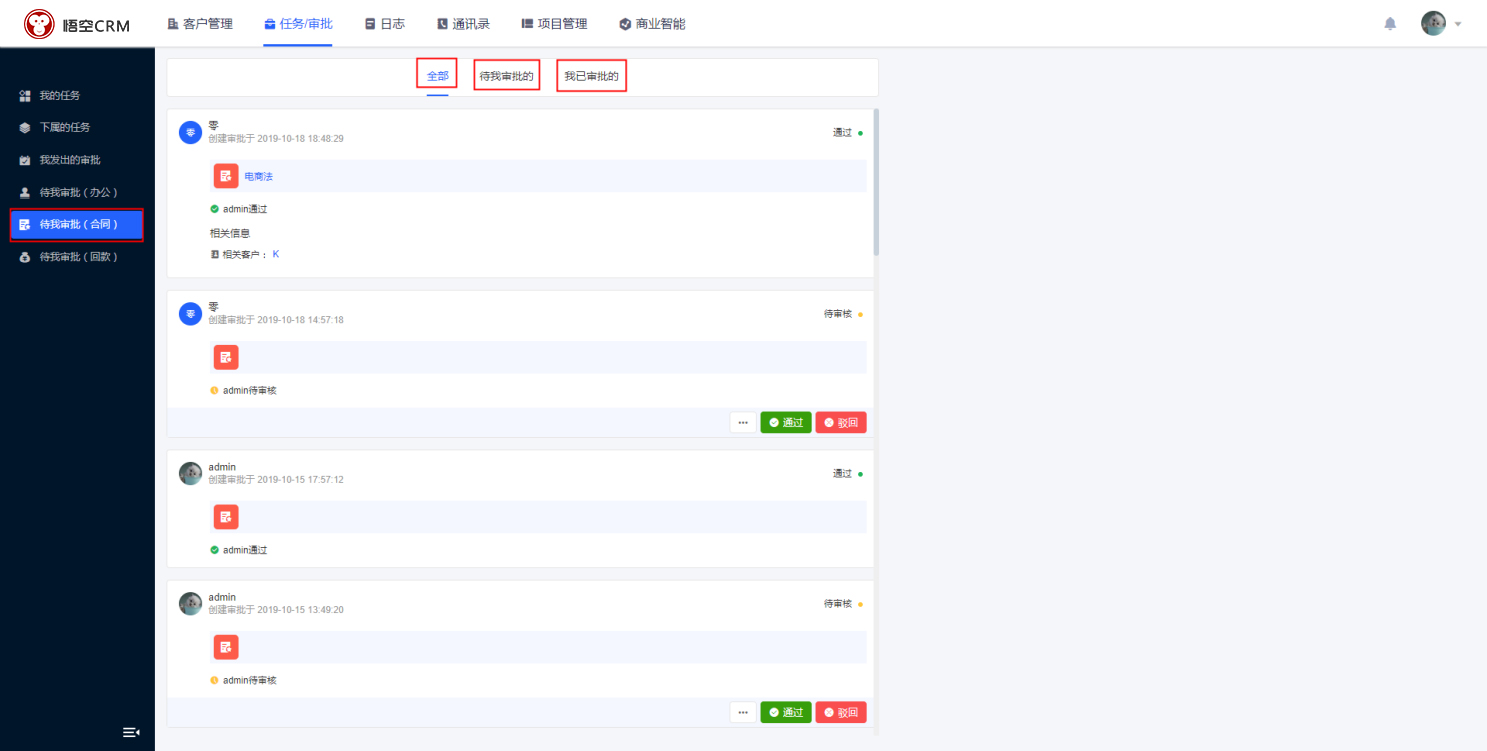Select the 全部 tab

437,76
